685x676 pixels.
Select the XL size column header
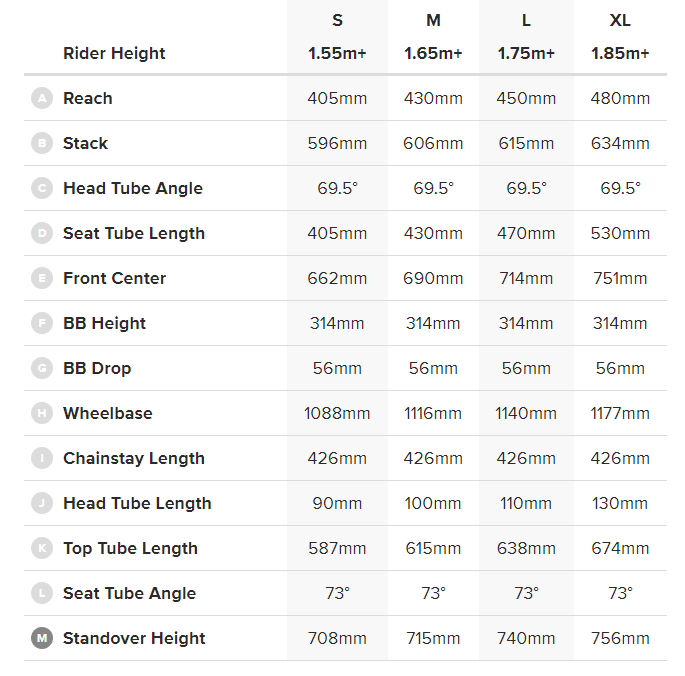(x=620, y=21)
